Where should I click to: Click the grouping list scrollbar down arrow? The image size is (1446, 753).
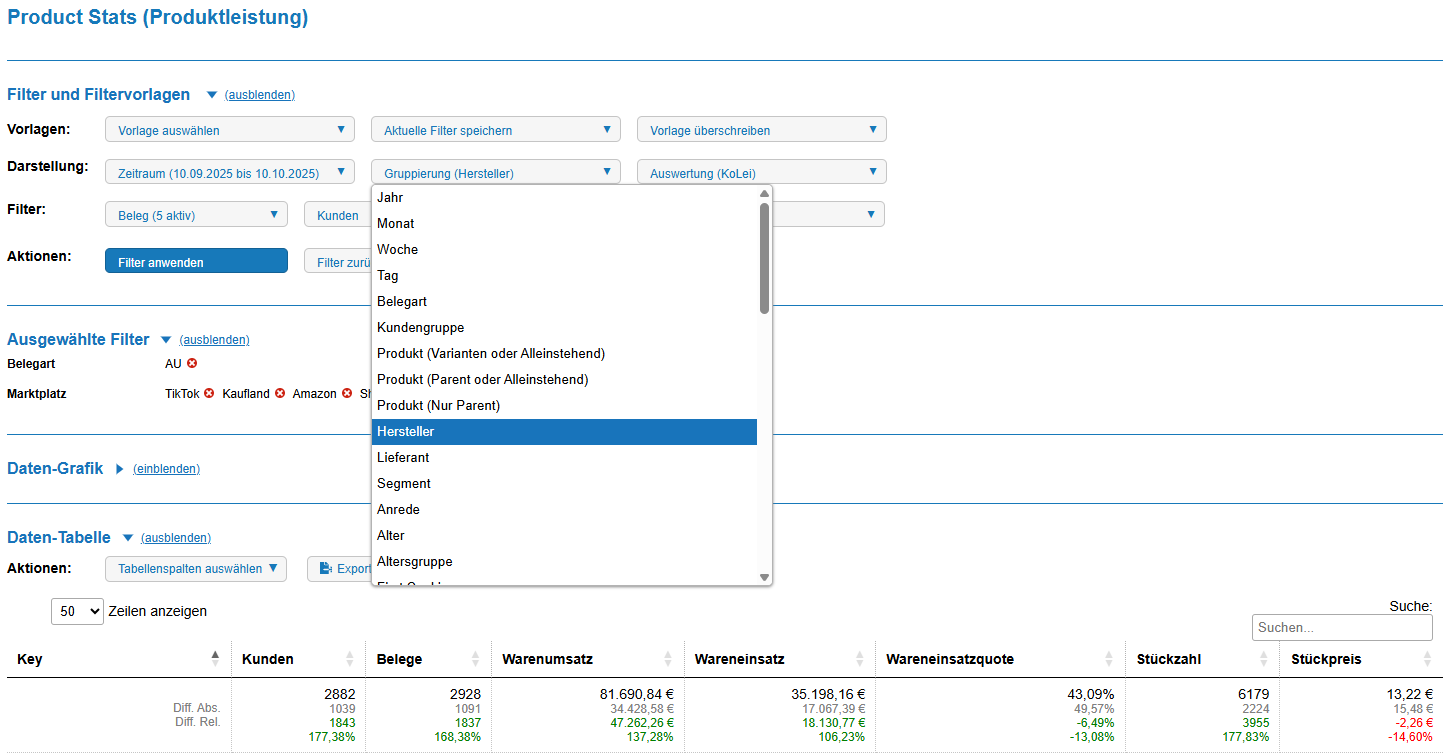764,577
